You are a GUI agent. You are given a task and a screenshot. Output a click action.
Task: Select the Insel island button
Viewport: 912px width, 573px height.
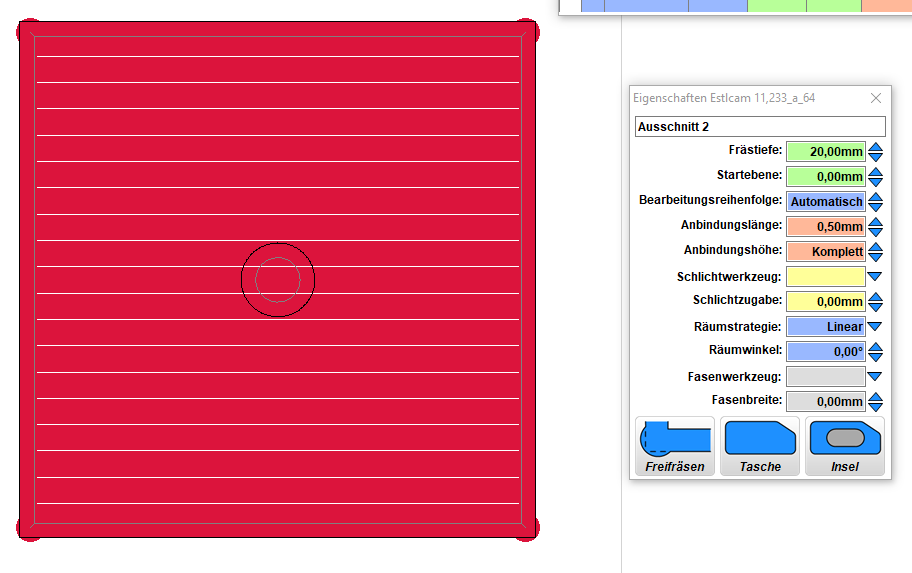(x=845, y=446)
